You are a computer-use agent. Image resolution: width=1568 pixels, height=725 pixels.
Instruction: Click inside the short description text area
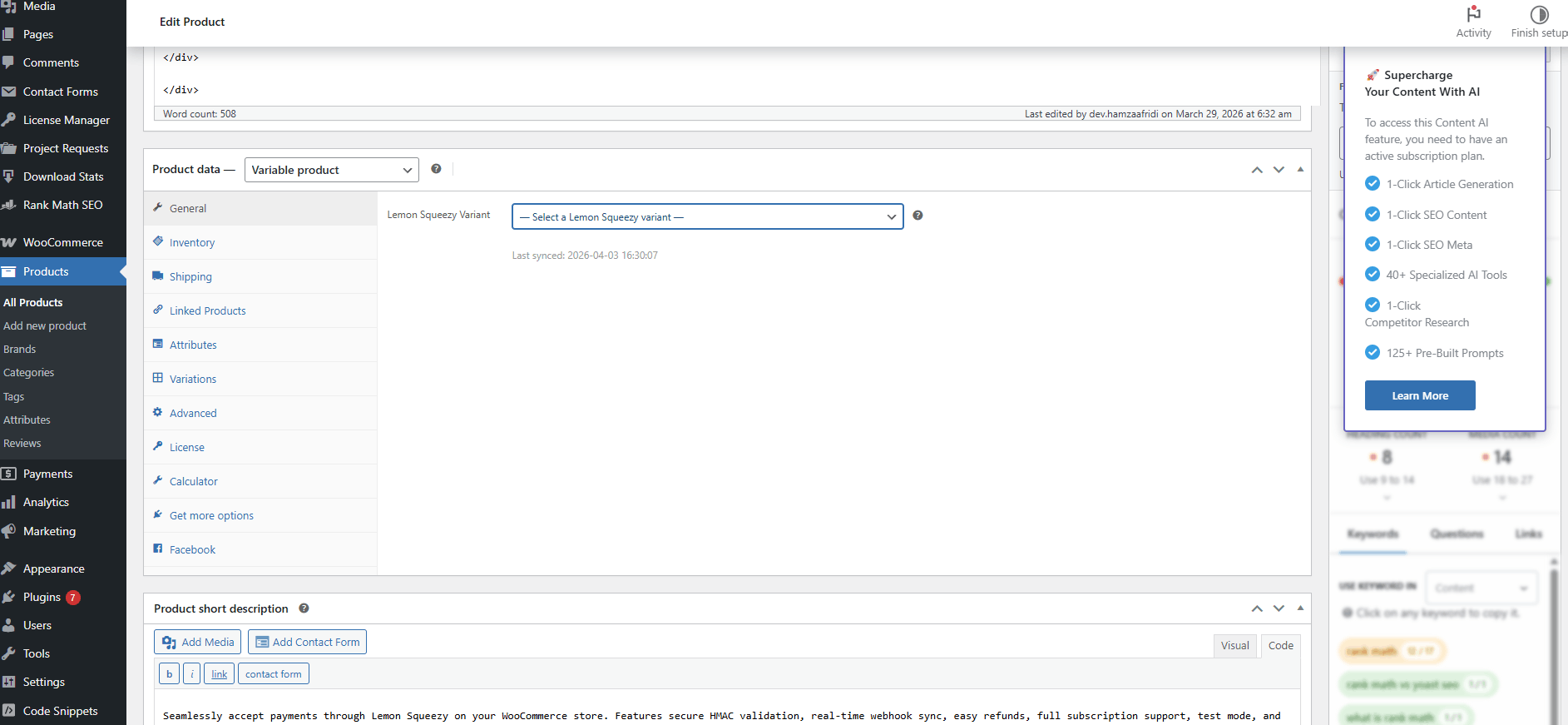[x=728, y=708]
